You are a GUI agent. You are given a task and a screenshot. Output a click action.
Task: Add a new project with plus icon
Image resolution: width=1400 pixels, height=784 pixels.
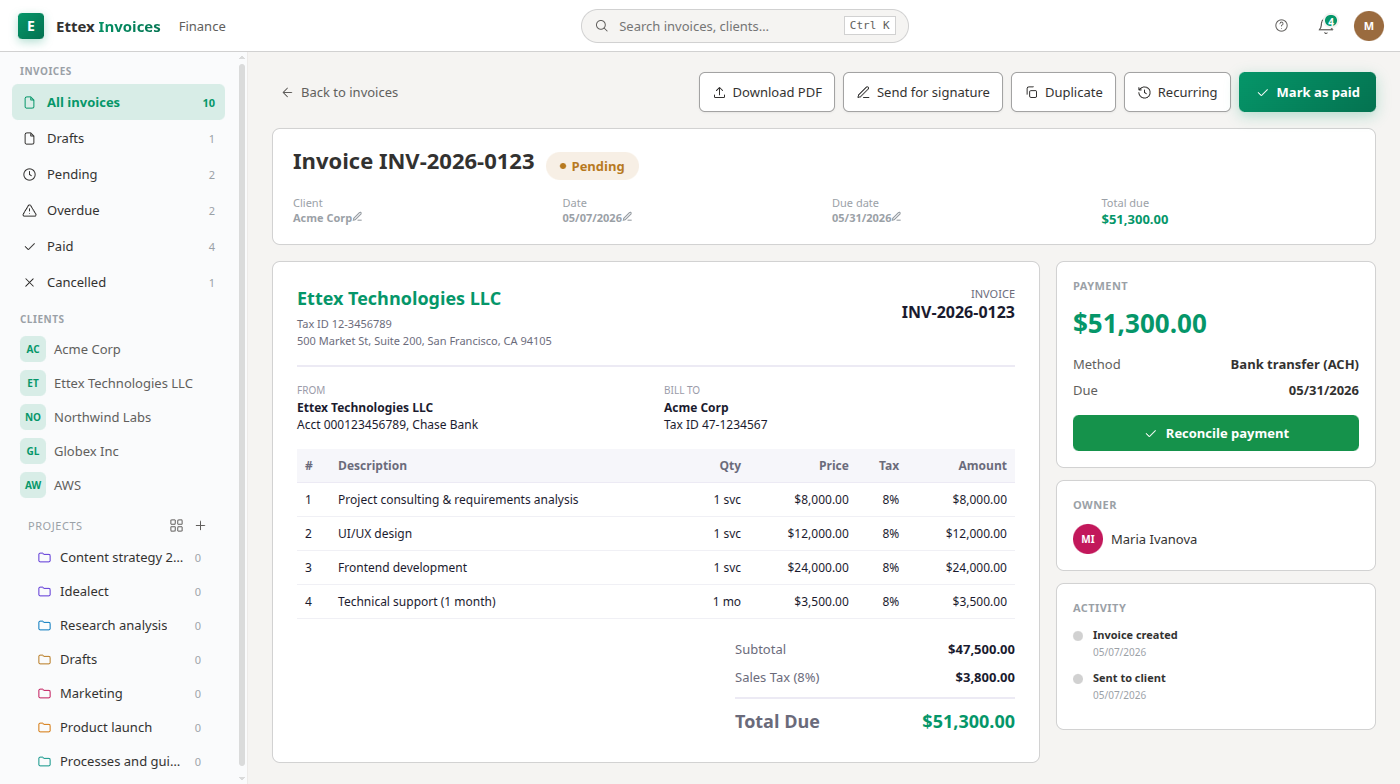coord(200,525)
